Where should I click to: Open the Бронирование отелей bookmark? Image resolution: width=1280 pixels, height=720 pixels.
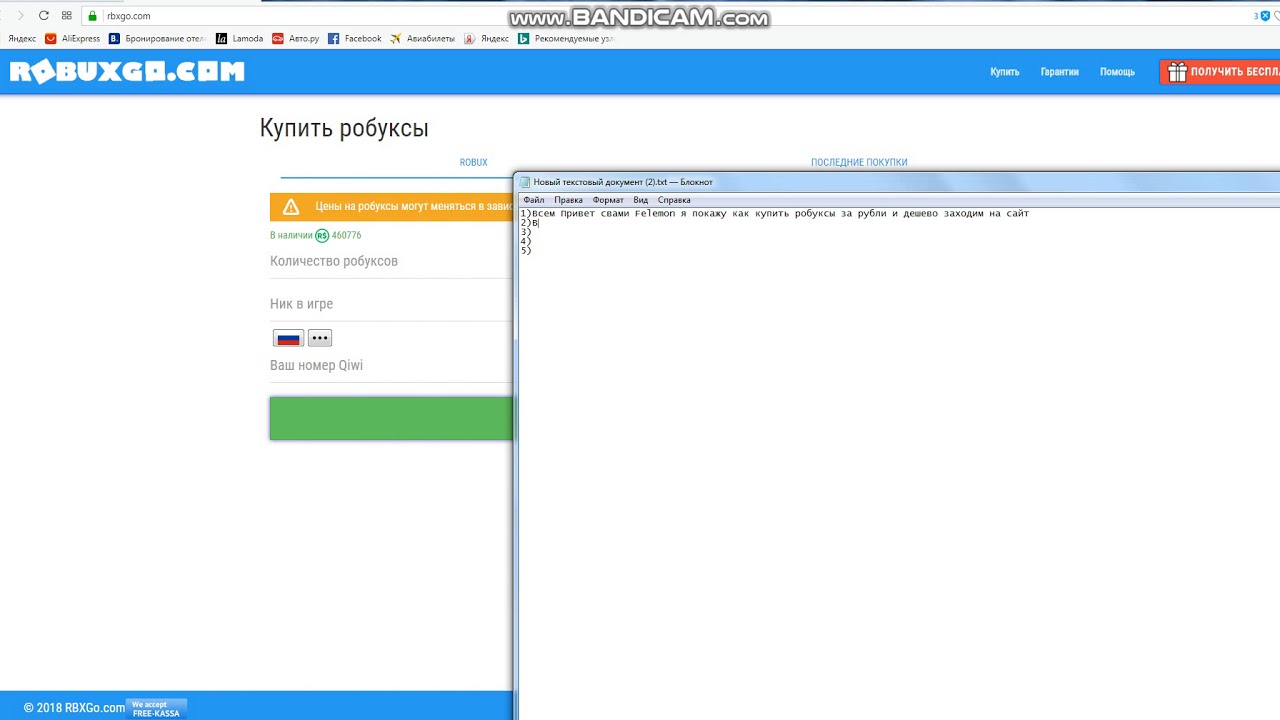(157, 39)
